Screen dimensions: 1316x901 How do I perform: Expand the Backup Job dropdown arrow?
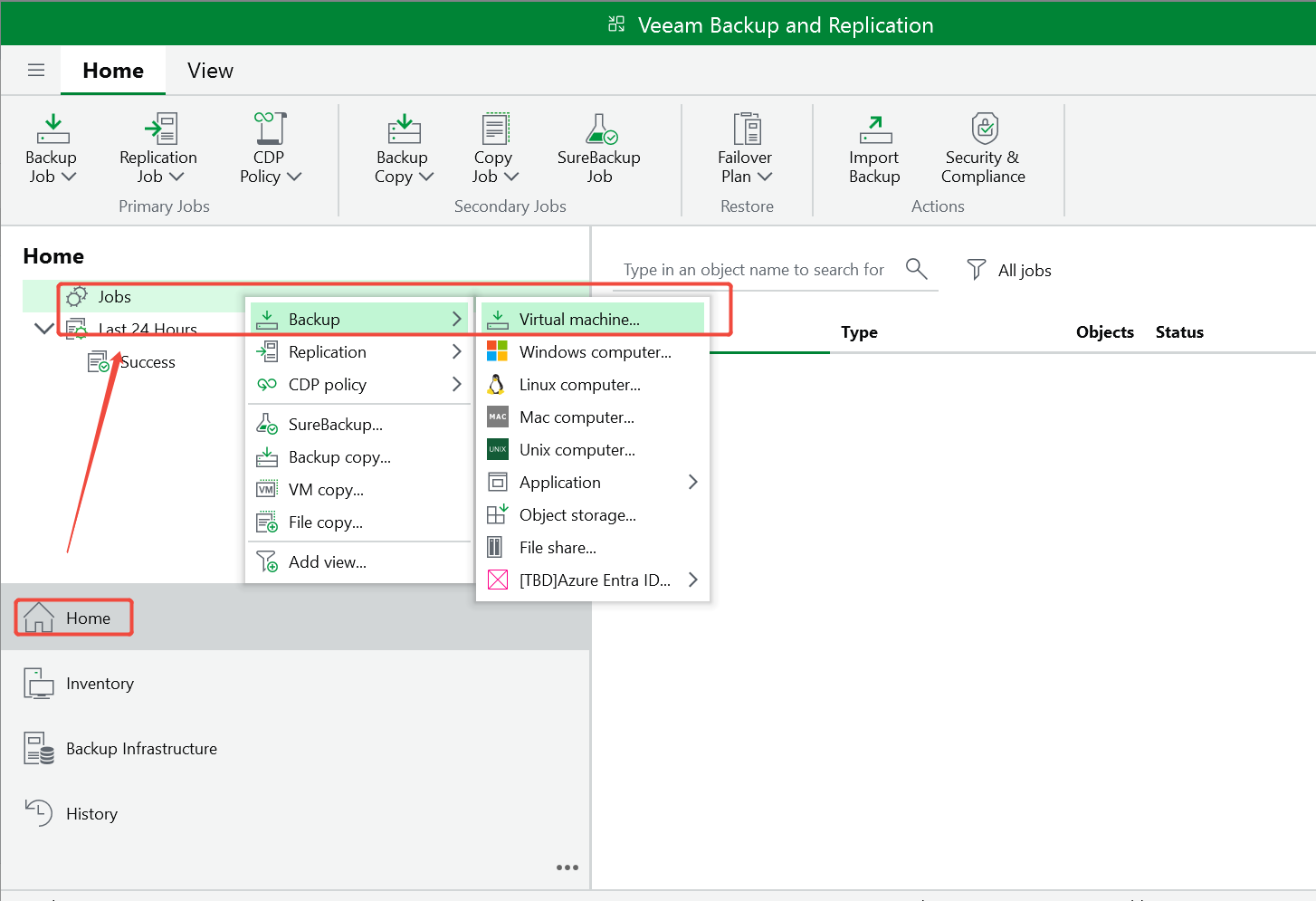pyautogui.click(x=68, y=177)
